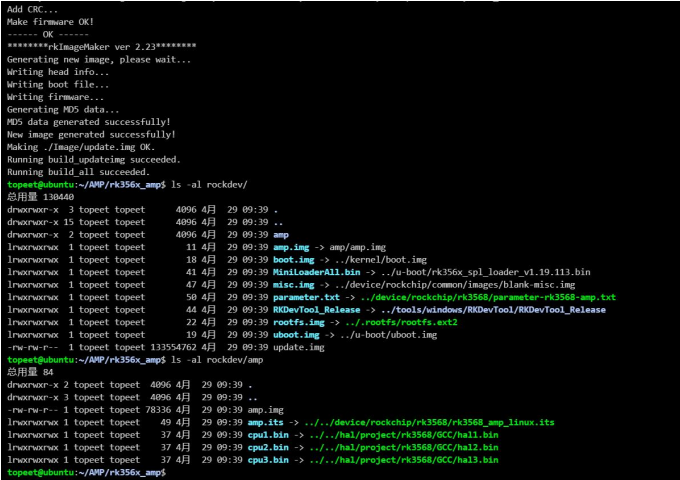Click 'MD5 data generated successfully!' line
Screen dimensions: 680x480
click(x=88, y=122)
